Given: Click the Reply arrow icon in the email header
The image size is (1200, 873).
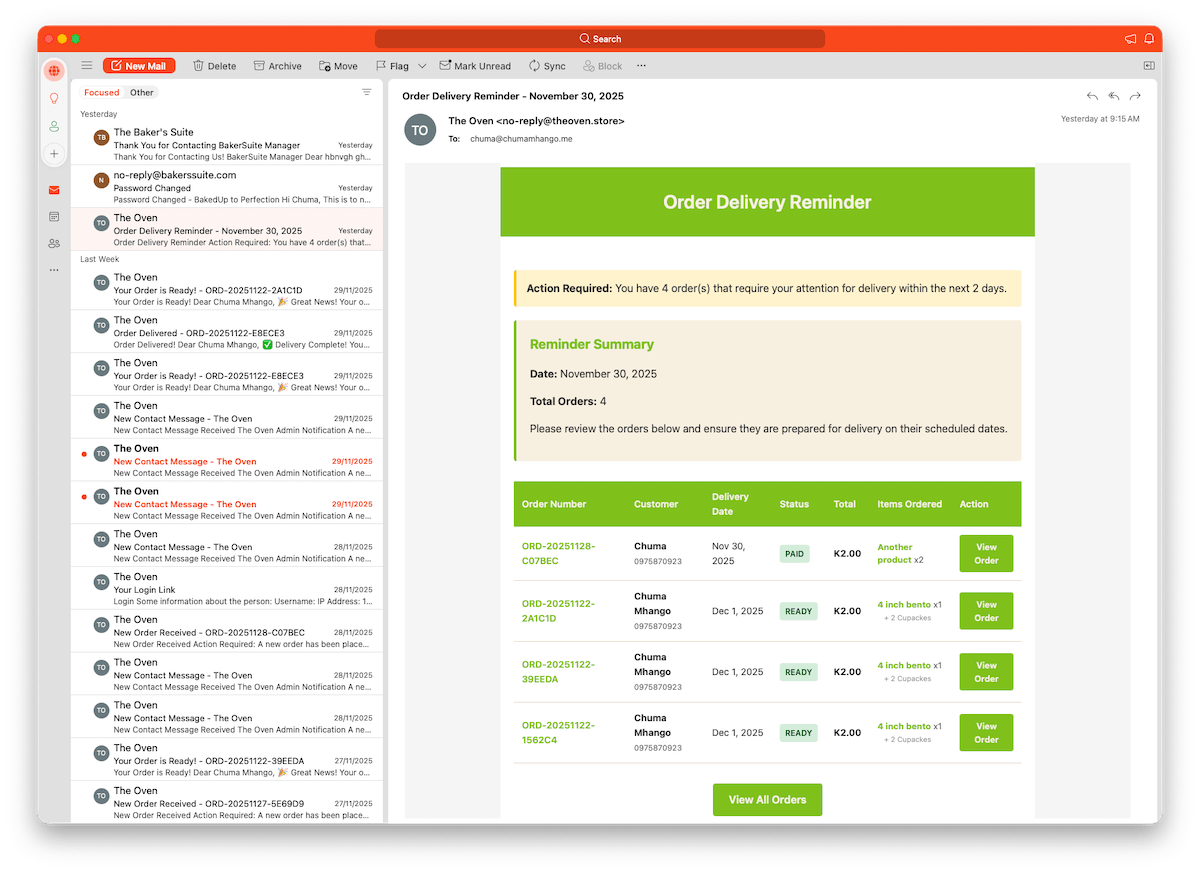Looking at the screenshot, I should pyautogui.click(x=1092, y=96).
